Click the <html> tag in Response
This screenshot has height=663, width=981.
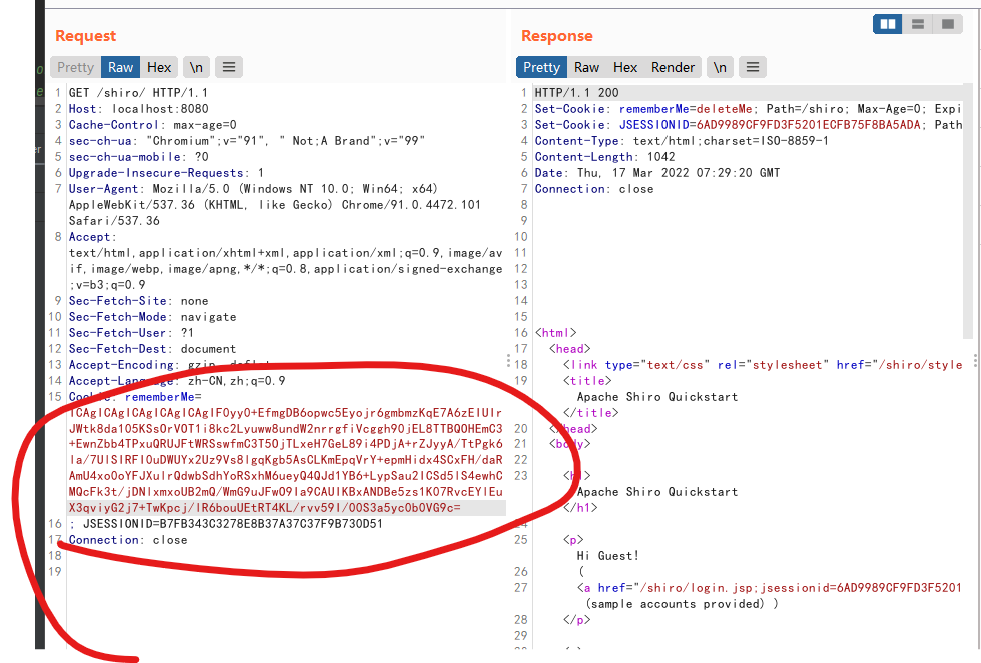click(555, 333)
